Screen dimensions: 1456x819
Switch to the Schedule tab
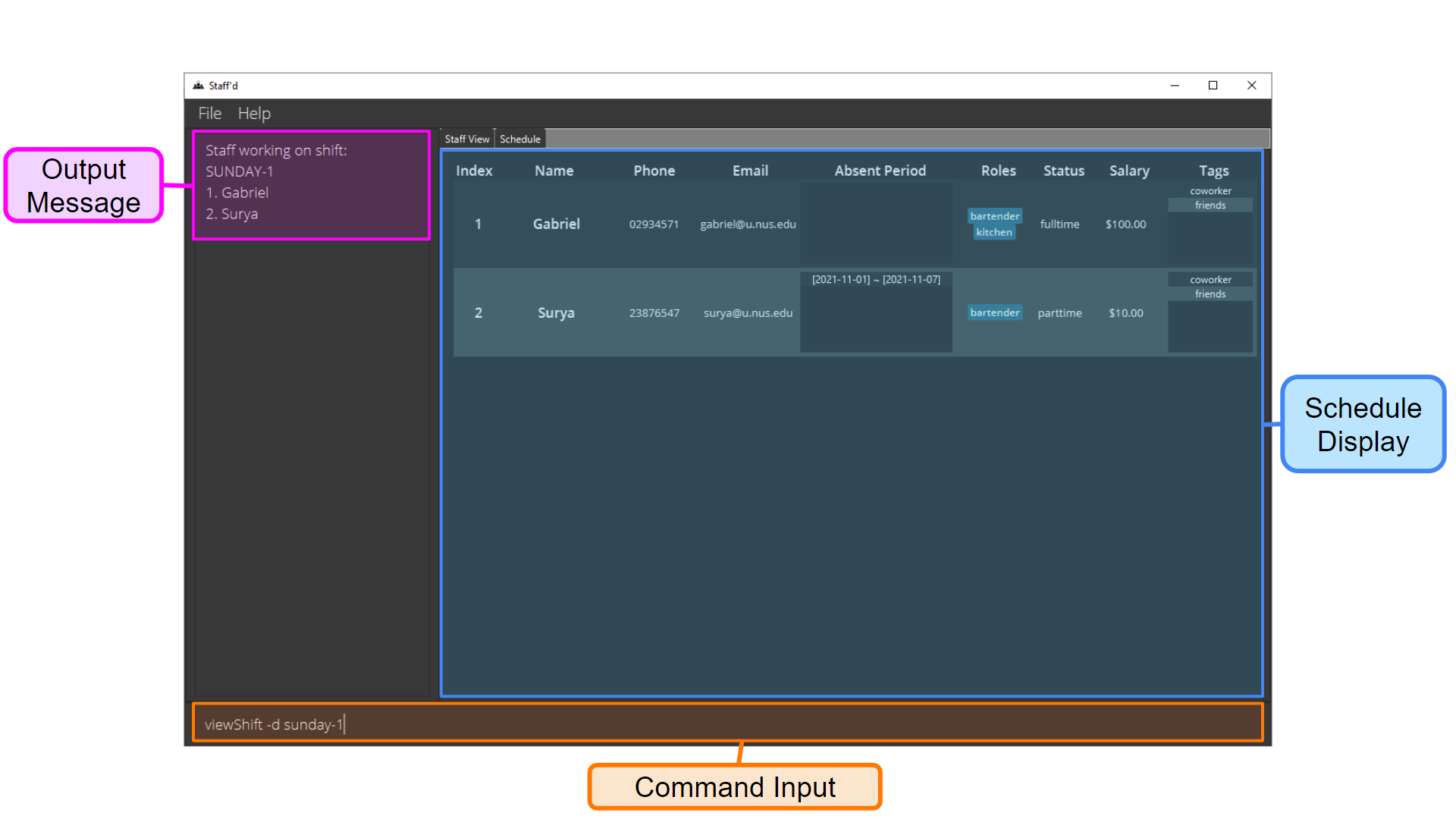[x=520, y=139]
